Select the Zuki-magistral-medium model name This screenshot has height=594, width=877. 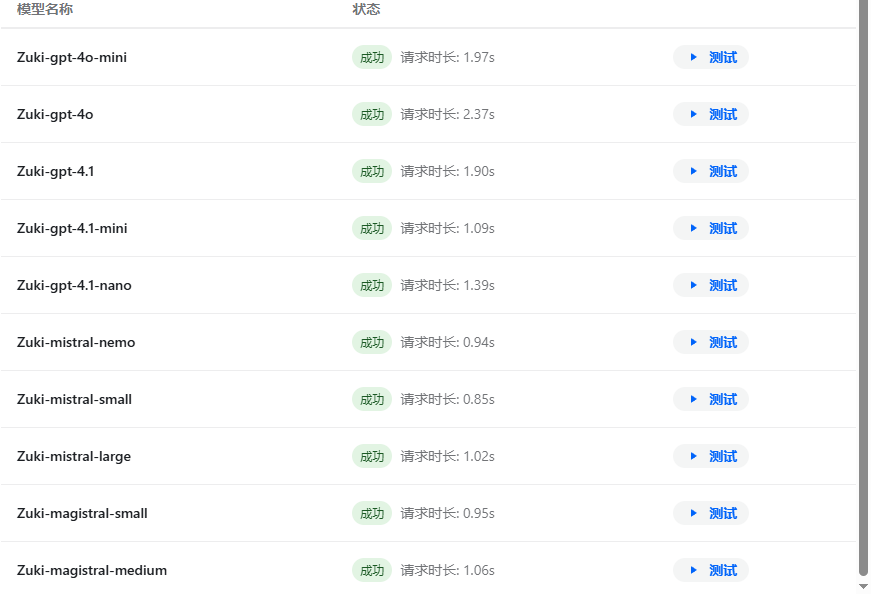pyautogui.click(x=92, y=571)
